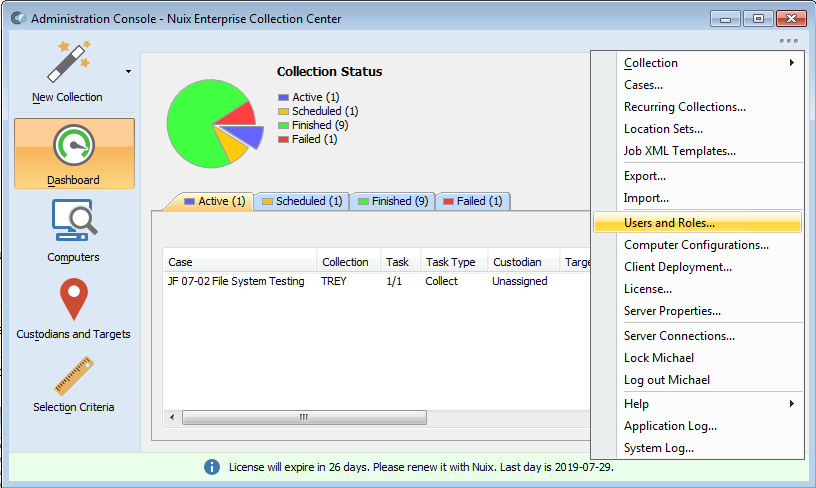Select Import... from the menu
Viewport: 816px width, 488px height.
point(698,198)
